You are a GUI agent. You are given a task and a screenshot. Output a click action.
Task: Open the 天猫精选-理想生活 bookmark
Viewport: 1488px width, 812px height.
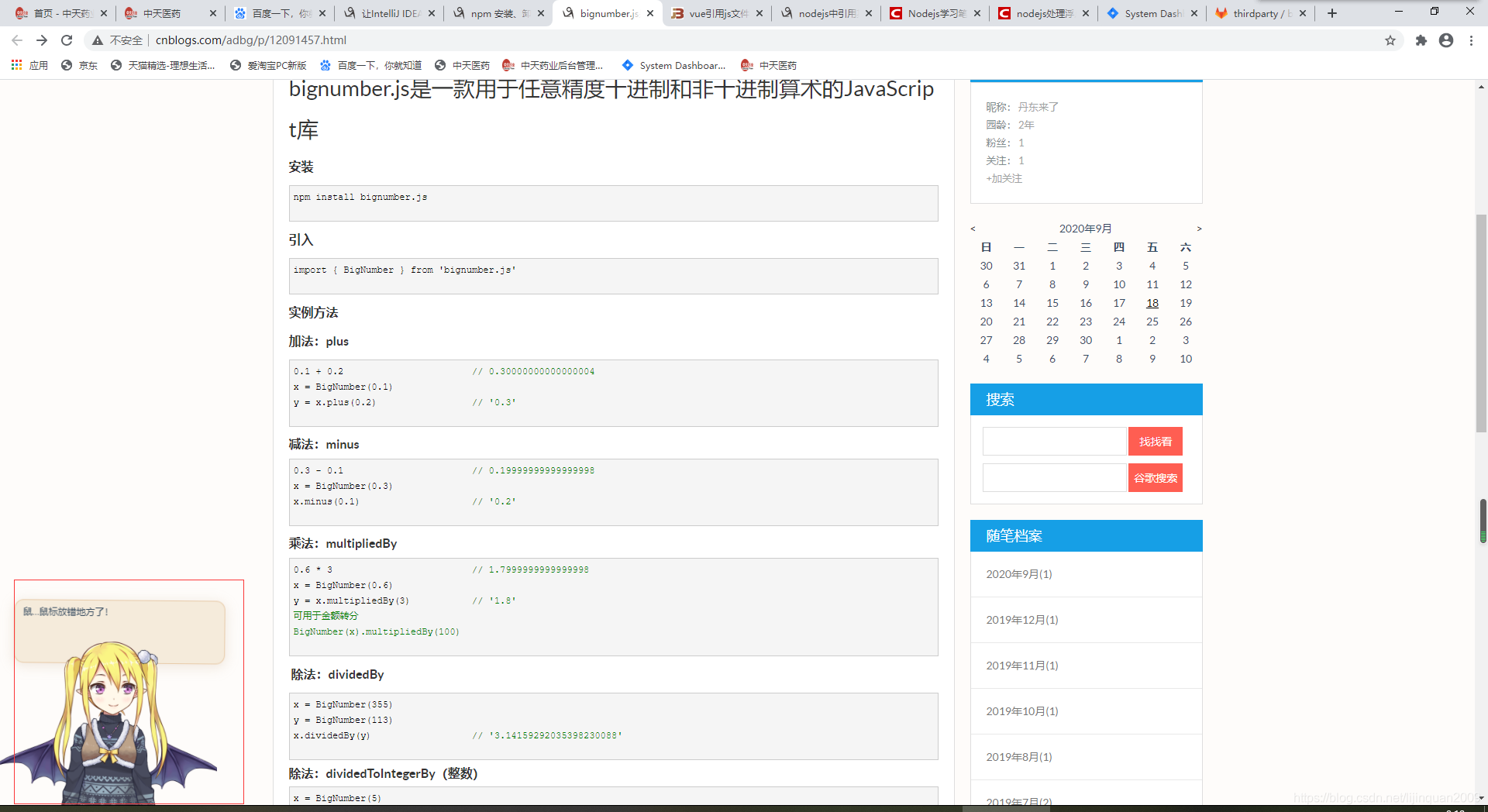tap(162, 65)
